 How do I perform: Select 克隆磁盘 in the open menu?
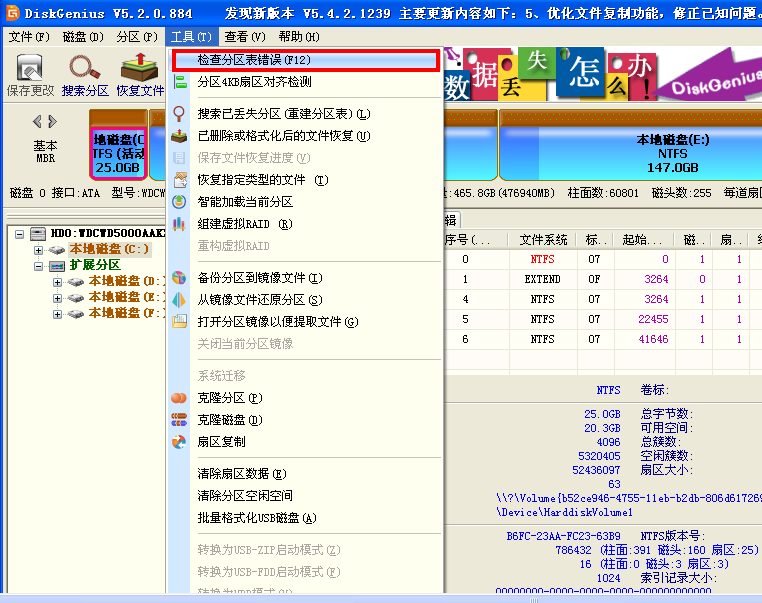tap(229, 420)
